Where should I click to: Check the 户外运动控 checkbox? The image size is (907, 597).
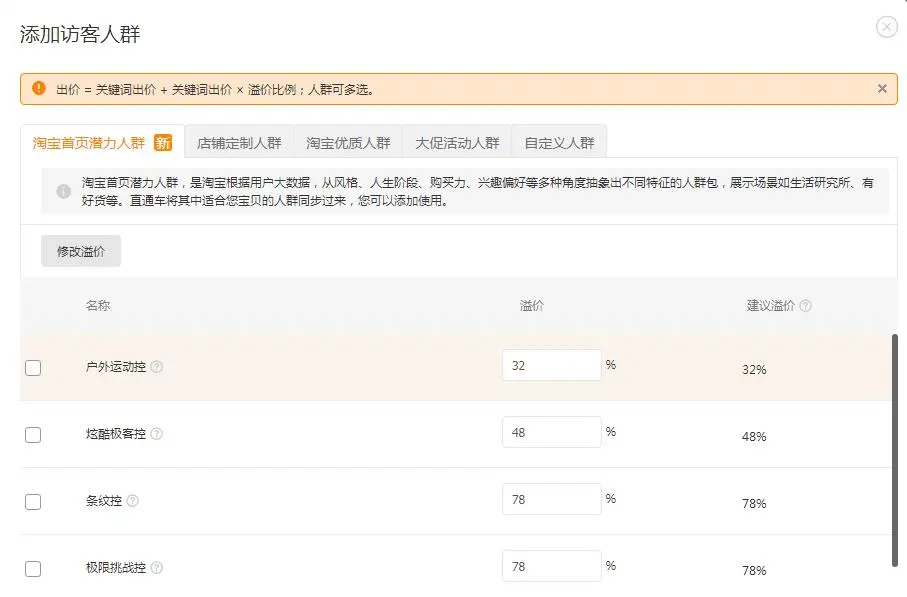(x=33, y=368)
